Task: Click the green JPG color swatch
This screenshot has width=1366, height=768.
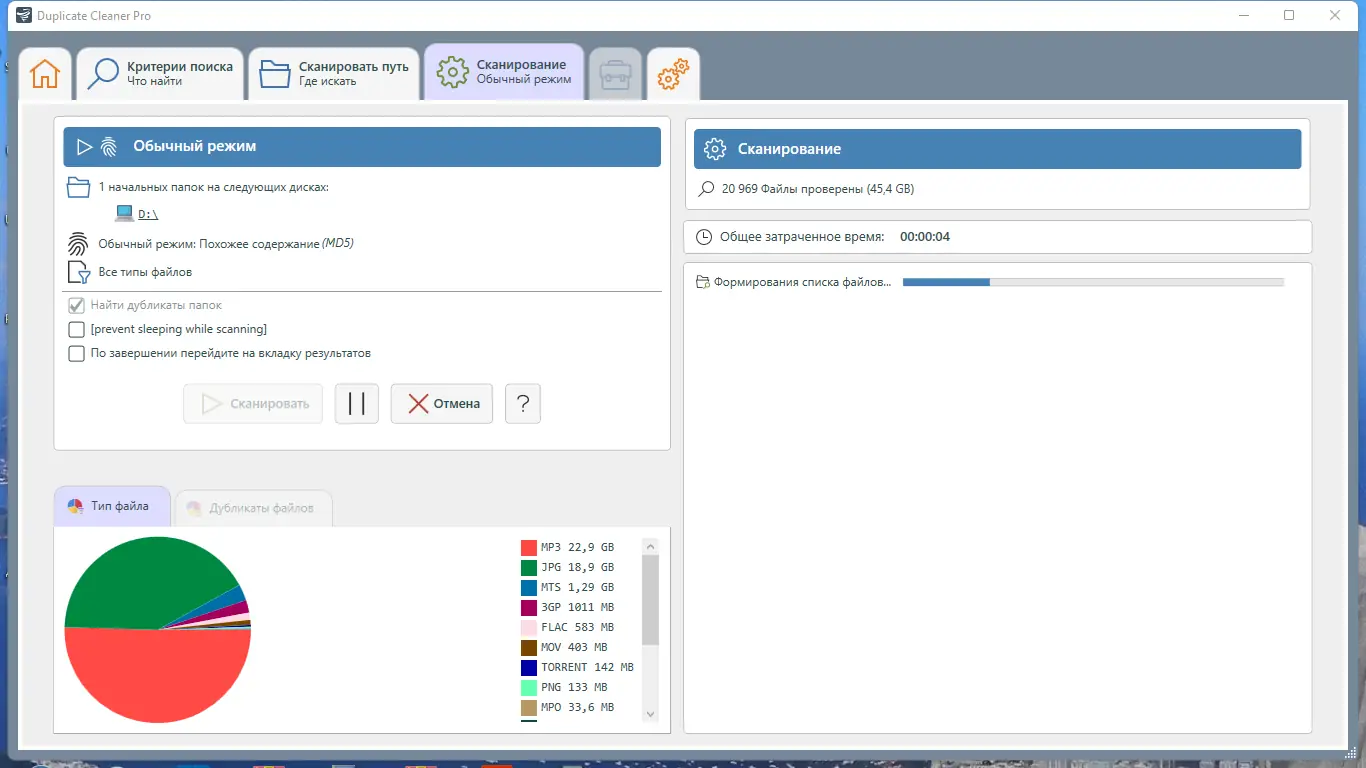Action: (529, 567)
